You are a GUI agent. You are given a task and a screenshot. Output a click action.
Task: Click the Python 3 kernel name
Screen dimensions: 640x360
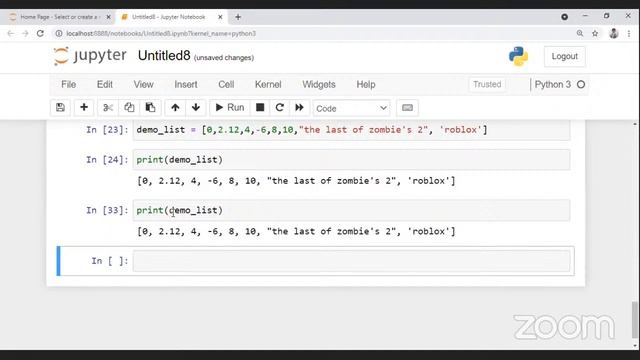(x=553, y=84)
